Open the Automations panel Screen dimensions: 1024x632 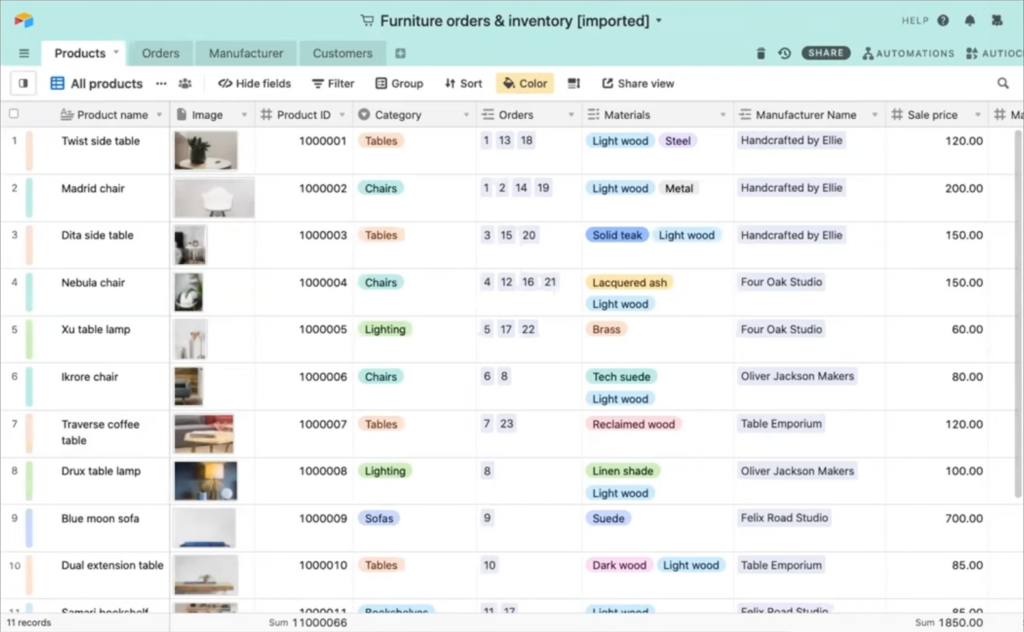click(908, 53)
